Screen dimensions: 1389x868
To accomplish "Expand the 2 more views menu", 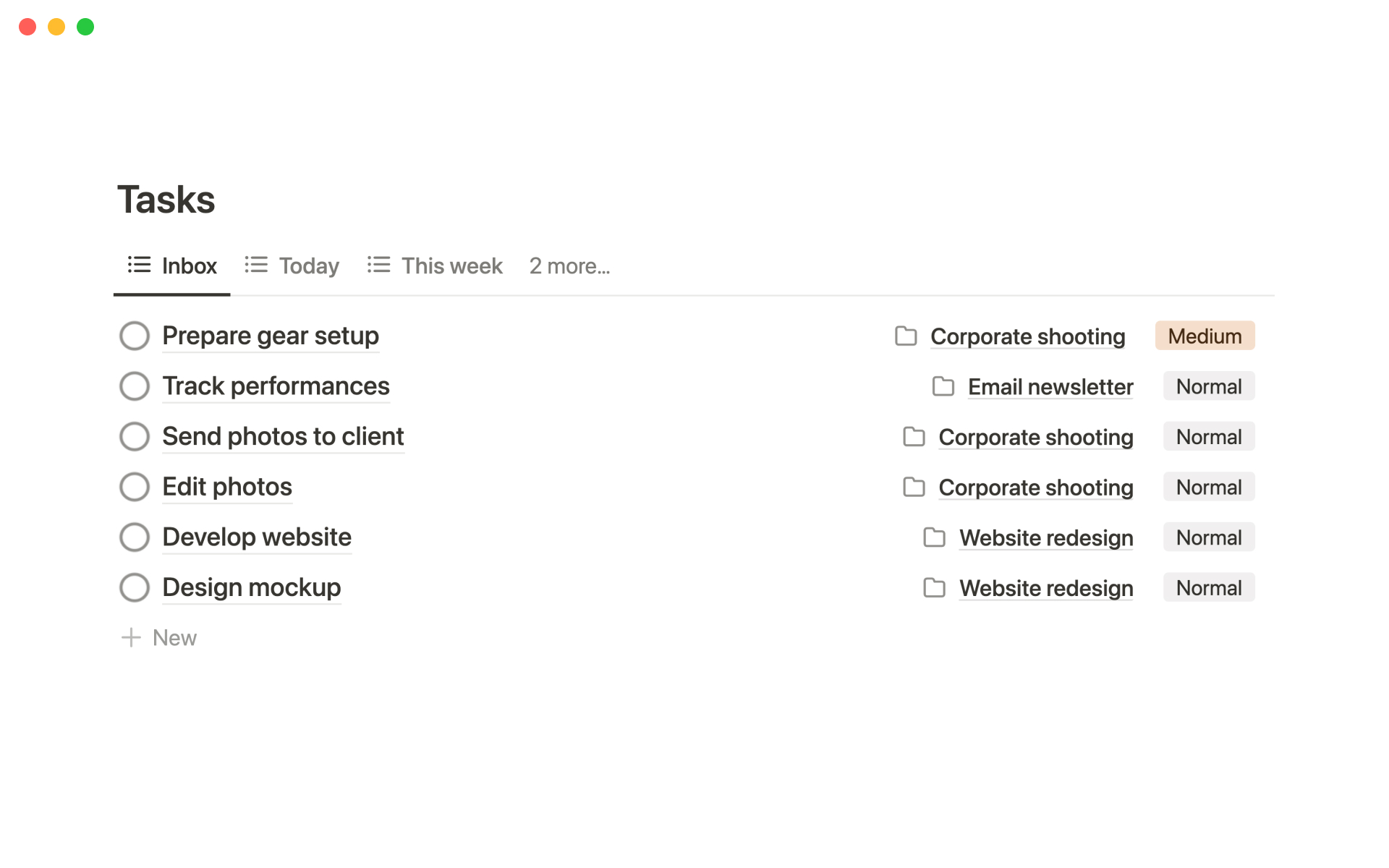I will click(569, 266).
